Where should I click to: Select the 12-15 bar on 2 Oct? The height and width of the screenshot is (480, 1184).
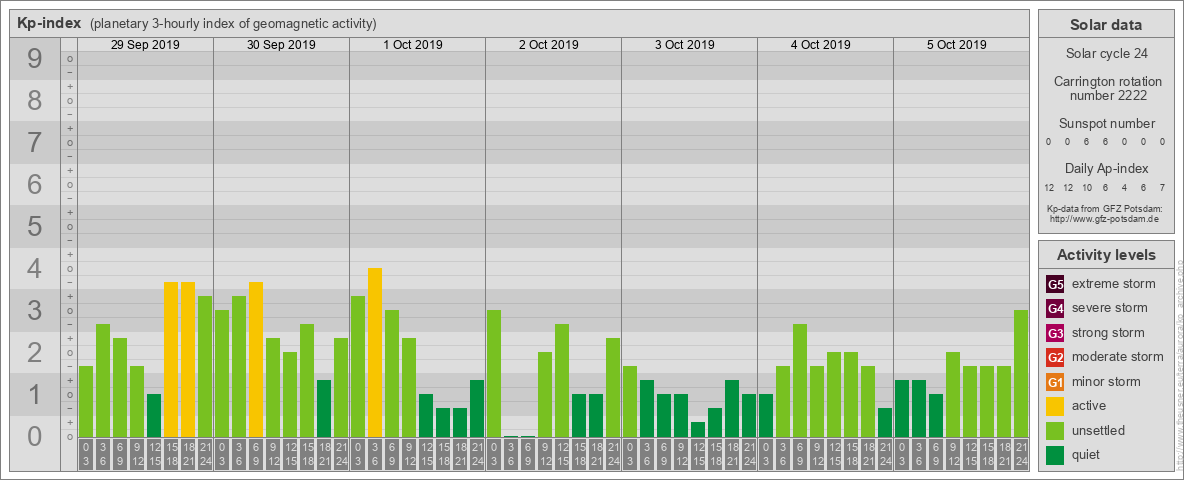pos(562,380)
